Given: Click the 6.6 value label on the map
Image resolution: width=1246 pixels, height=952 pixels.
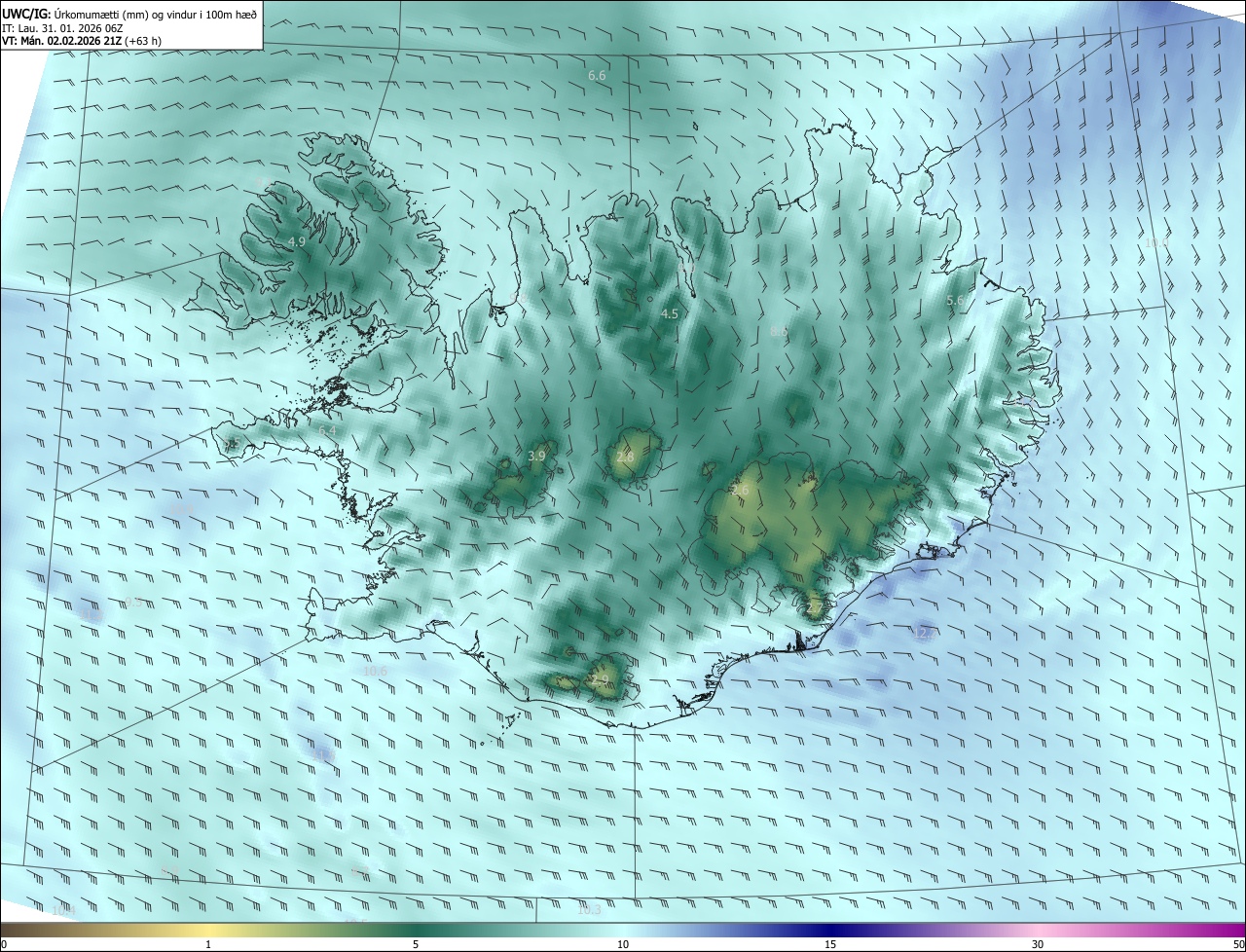Looking at the screenshot, I should [x=597, y=75].
